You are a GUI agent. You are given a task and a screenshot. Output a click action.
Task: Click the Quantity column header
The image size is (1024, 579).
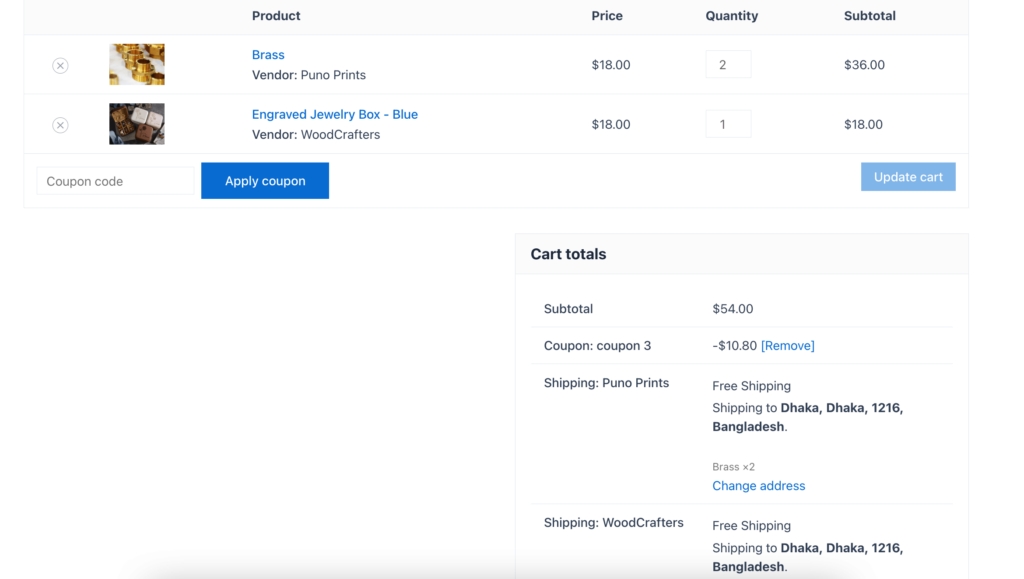click(x=731, y=15)
